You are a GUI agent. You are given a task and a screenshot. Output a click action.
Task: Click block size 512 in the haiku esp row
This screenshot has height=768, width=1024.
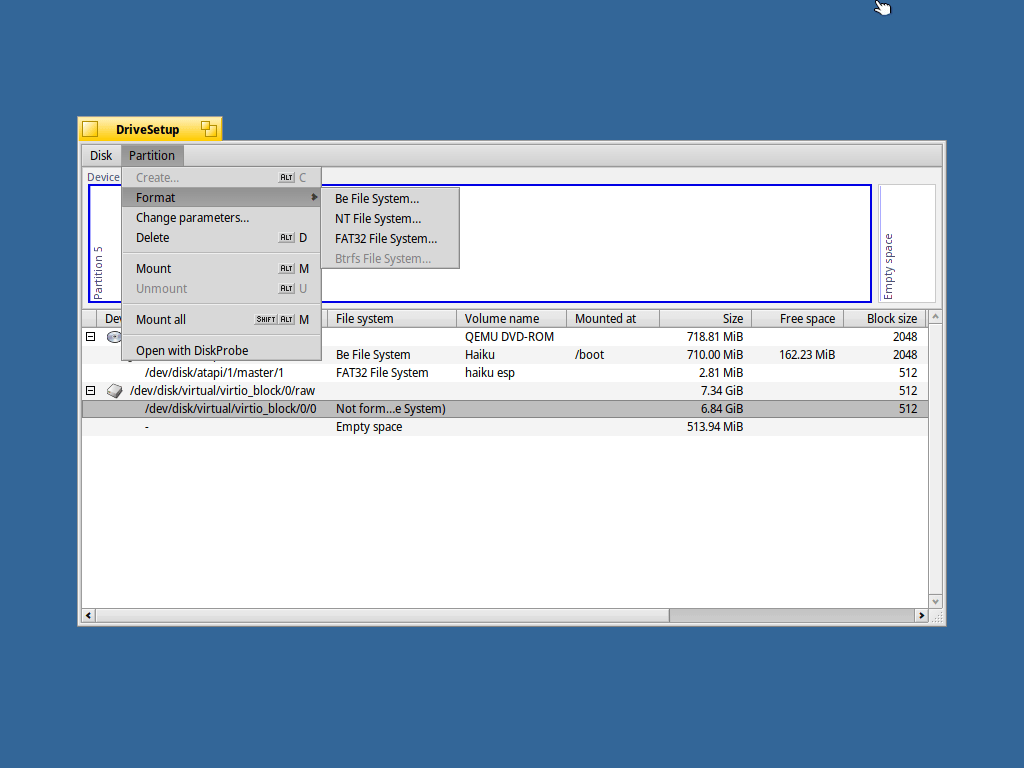(908, 373)
